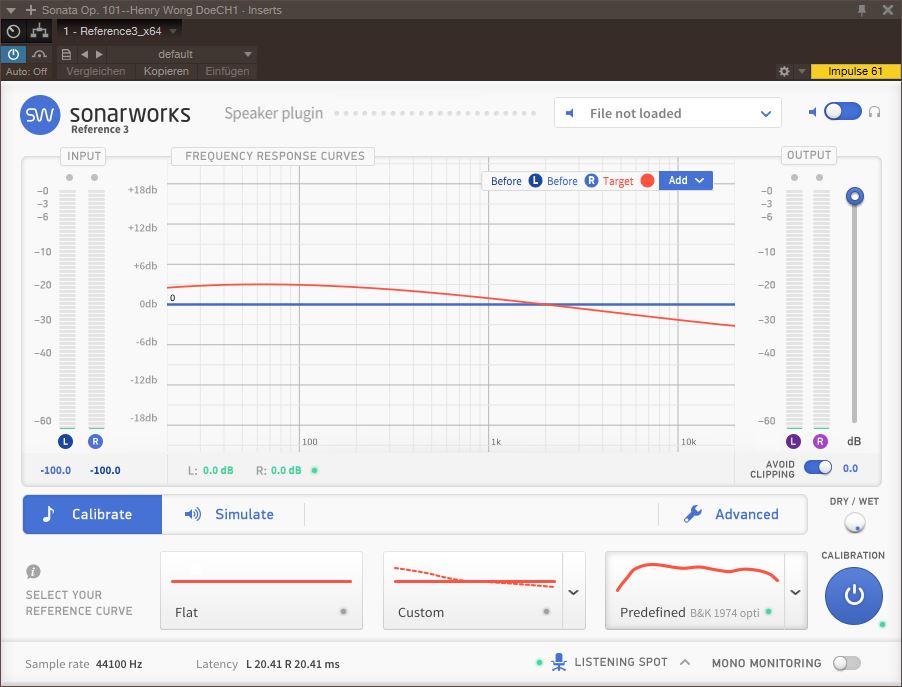Image resolution: width=902 pixels, height=687 pixels.
Task: Click the Einfügen button
Action: (x=227, y=71)
